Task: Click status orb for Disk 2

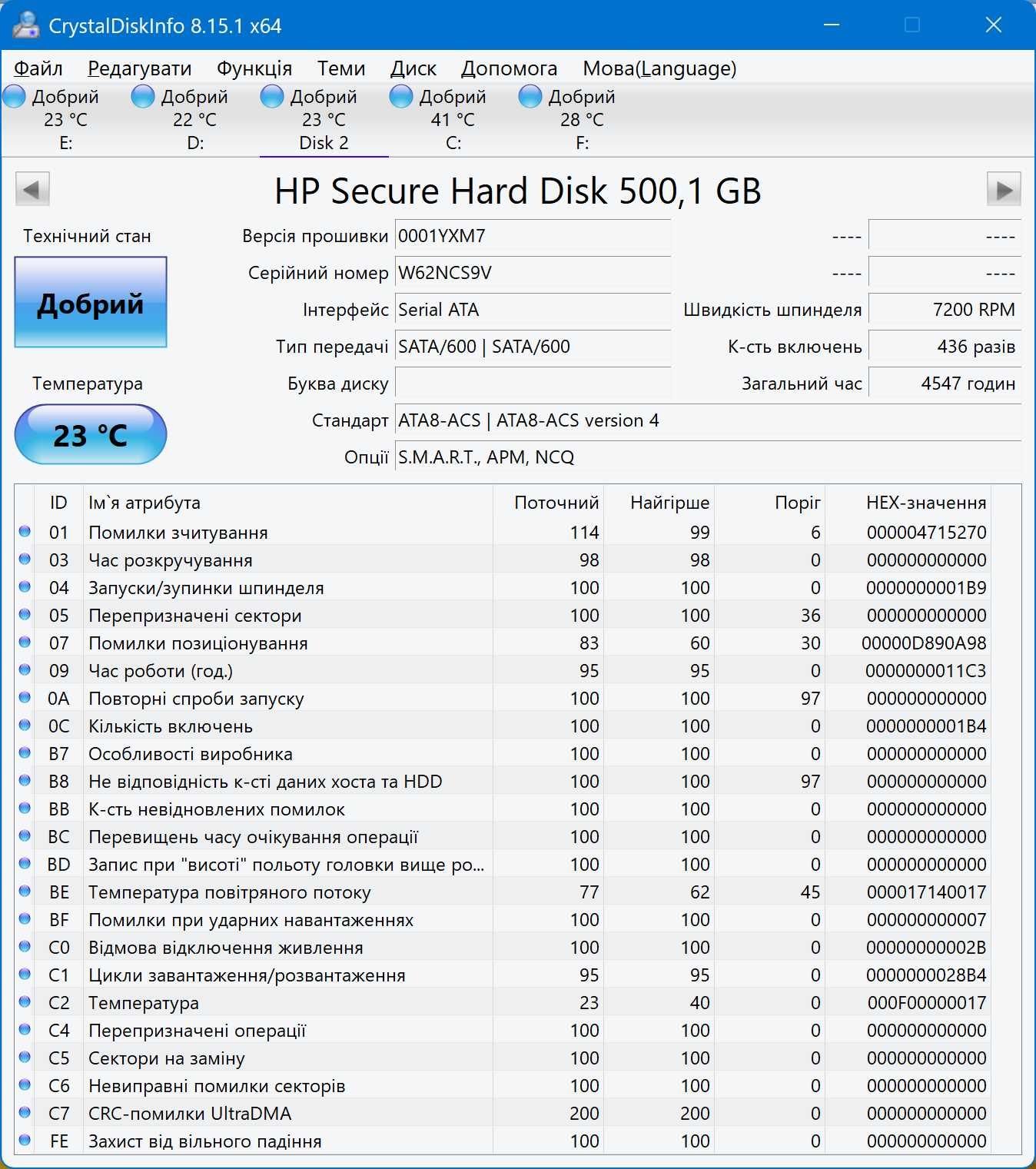Action: (x=272, y=97)
